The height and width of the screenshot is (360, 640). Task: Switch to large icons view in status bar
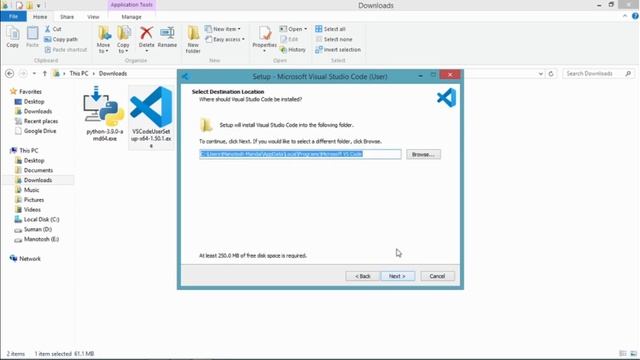tap(633, 353)
